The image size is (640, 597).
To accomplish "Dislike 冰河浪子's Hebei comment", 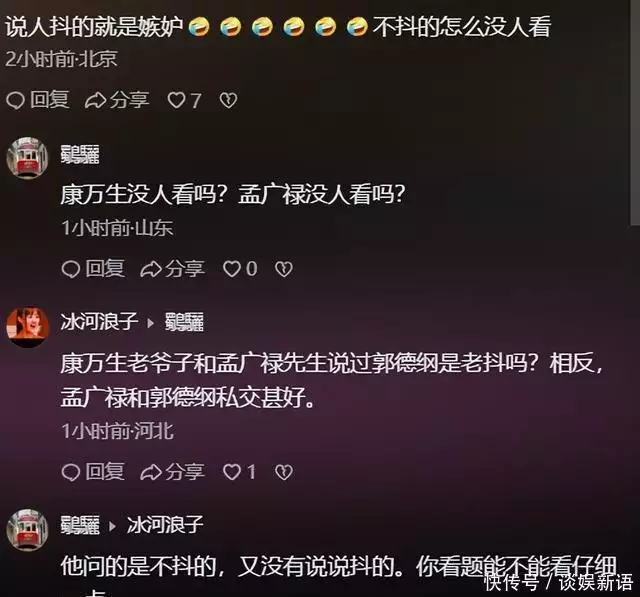I will (x=284, y=472).
